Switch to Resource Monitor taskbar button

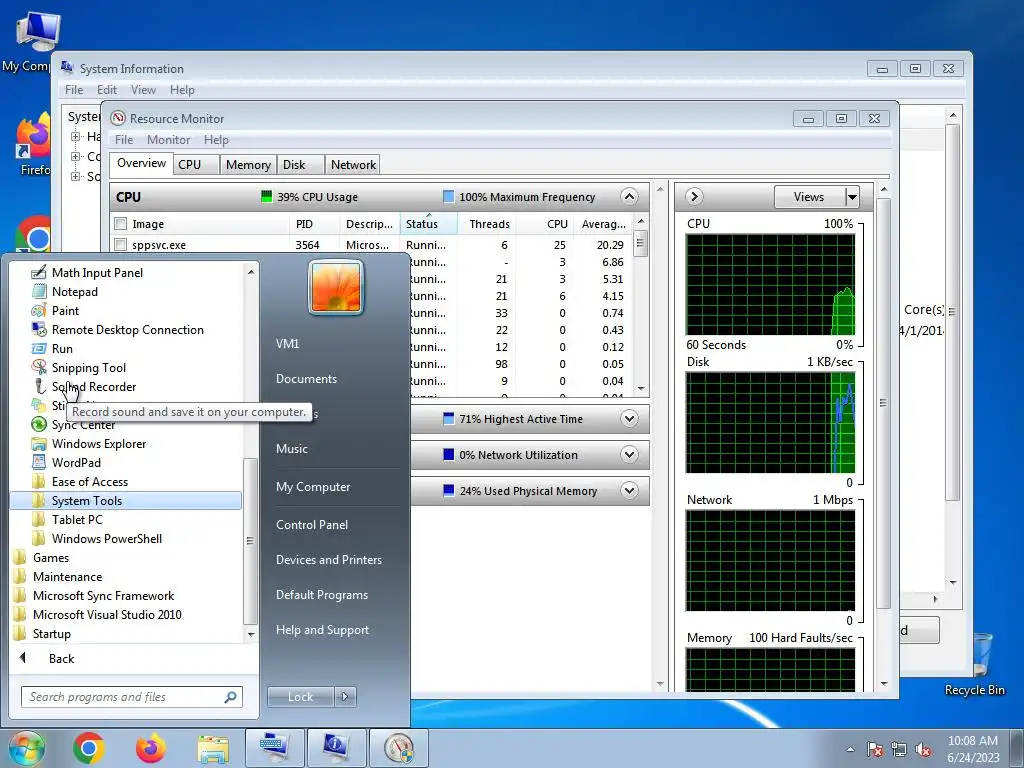coord(399,748)
